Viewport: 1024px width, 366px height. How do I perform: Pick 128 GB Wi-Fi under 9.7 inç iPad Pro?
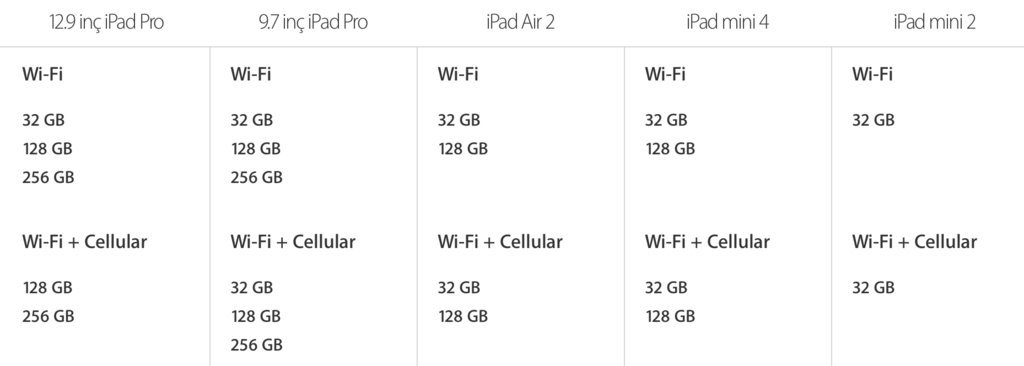click(255, 149)
